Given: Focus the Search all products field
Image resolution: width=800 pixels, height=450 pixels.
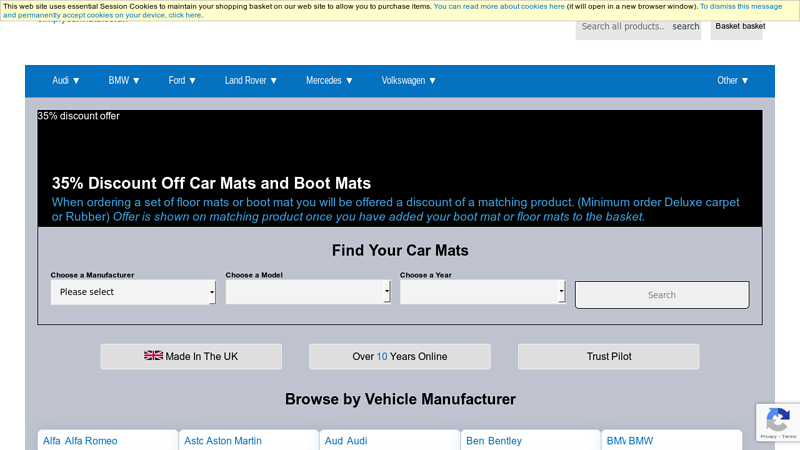Looking at the screenshot, I should 623,27.
